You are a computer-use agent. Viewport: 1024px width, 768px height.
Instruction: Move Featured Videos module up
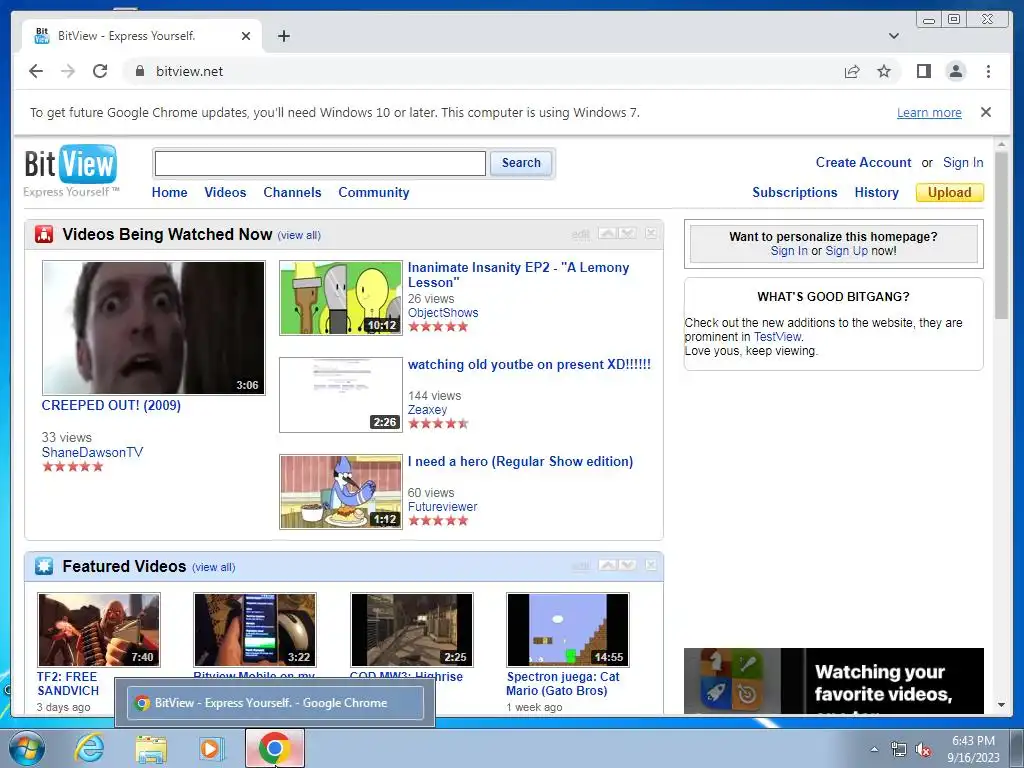607,565
